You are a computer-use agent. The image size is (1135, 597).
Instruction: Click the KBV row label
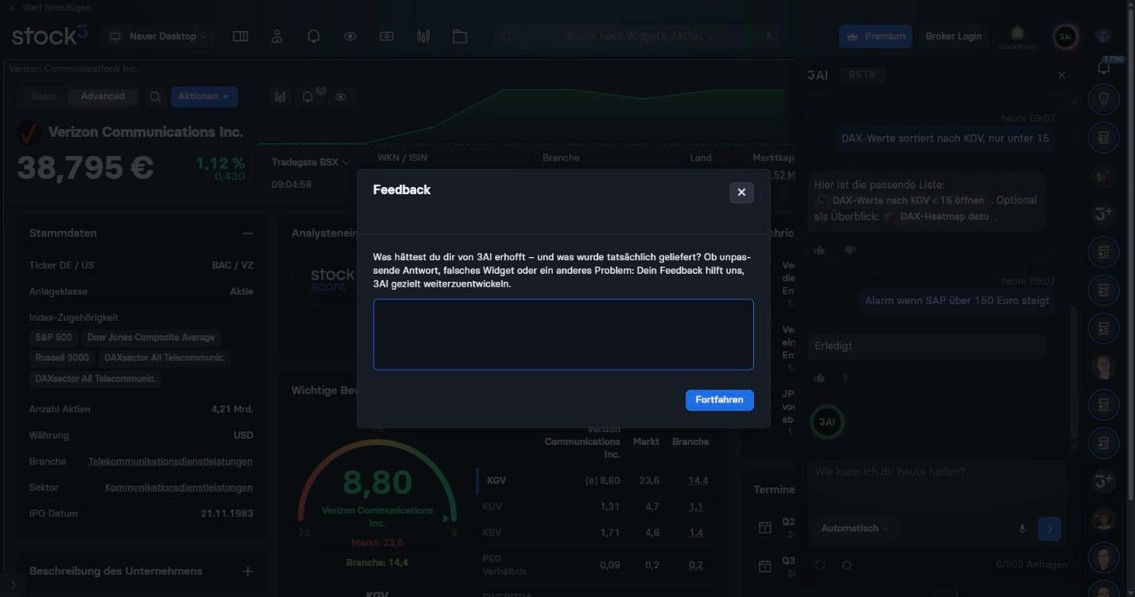tap(492, 533)
